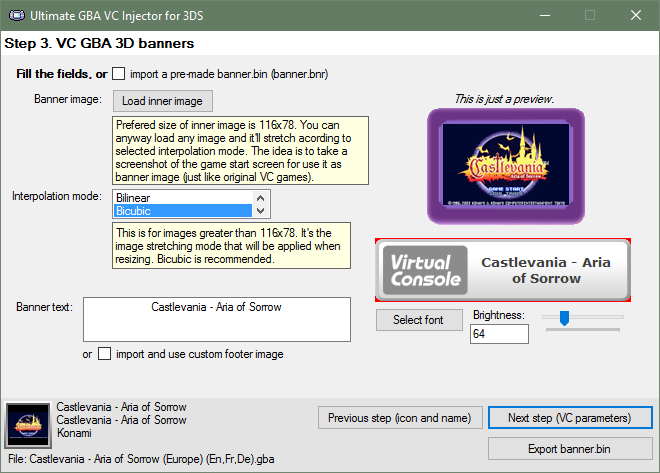Click Export banner.bin button
The height and width of the screenshot is (473, 660).
(570, 446)
